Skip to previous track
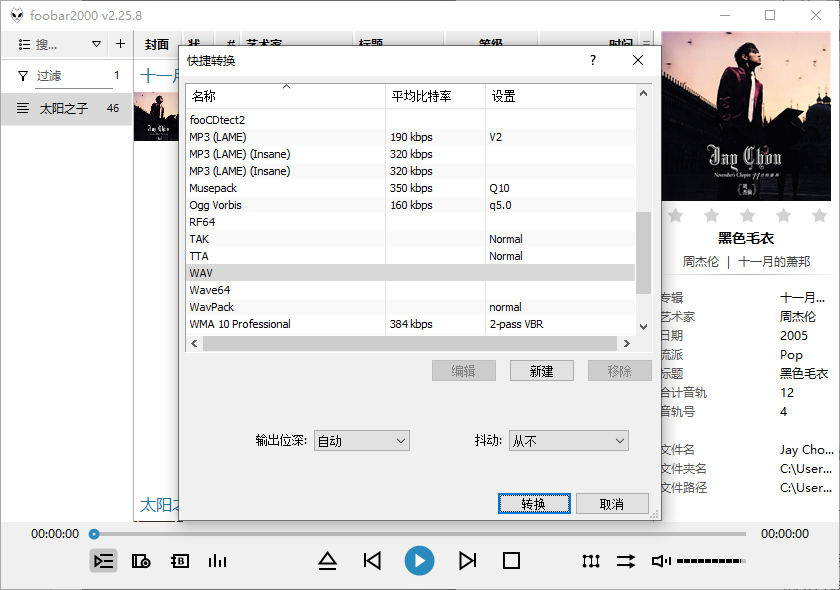 point(372,561)
